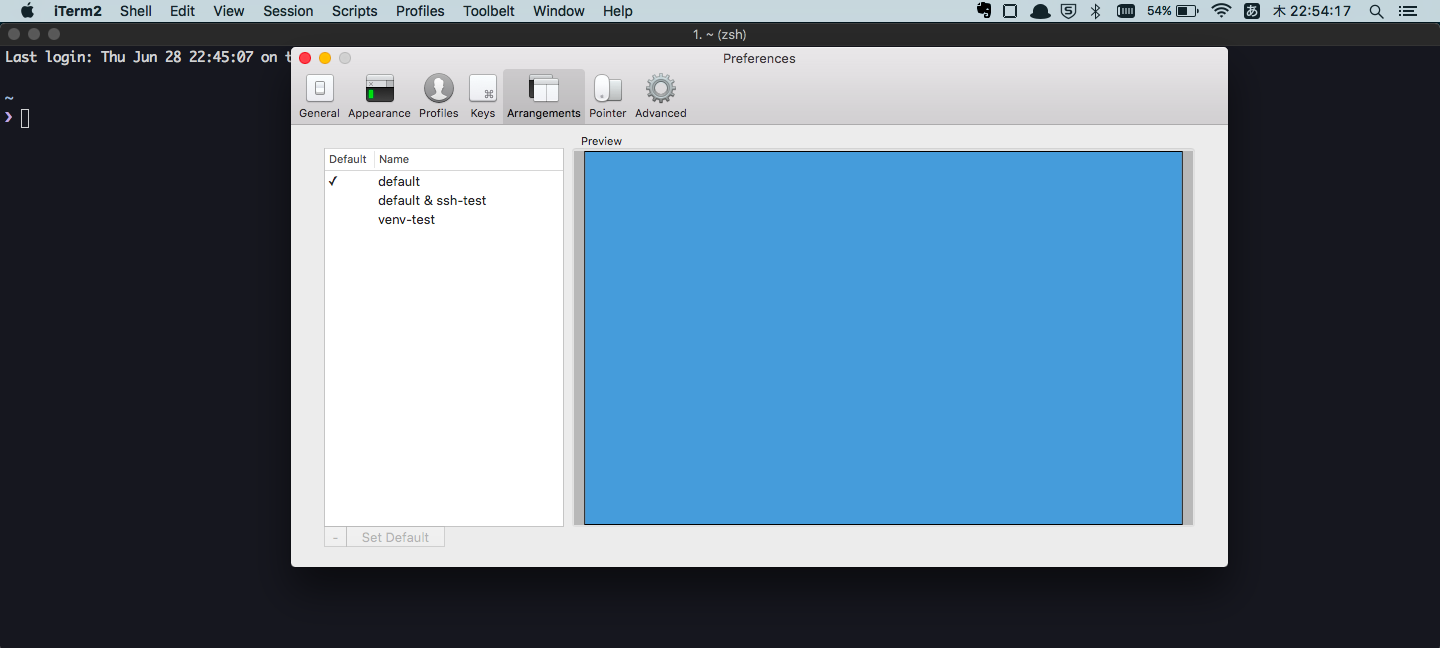Open the Profiles preferences pane
Image resolution: width=1440 pixels, height=648 pixels.
pyautogui.click(x=438, y=96)
